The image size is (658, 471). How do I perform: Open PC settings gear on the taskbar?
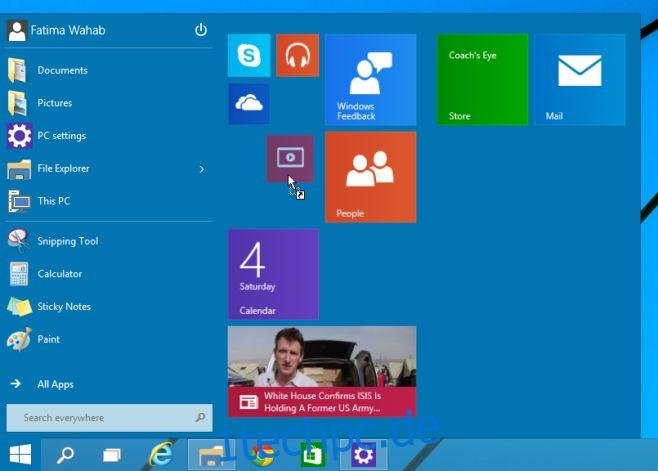coord(363,455)
